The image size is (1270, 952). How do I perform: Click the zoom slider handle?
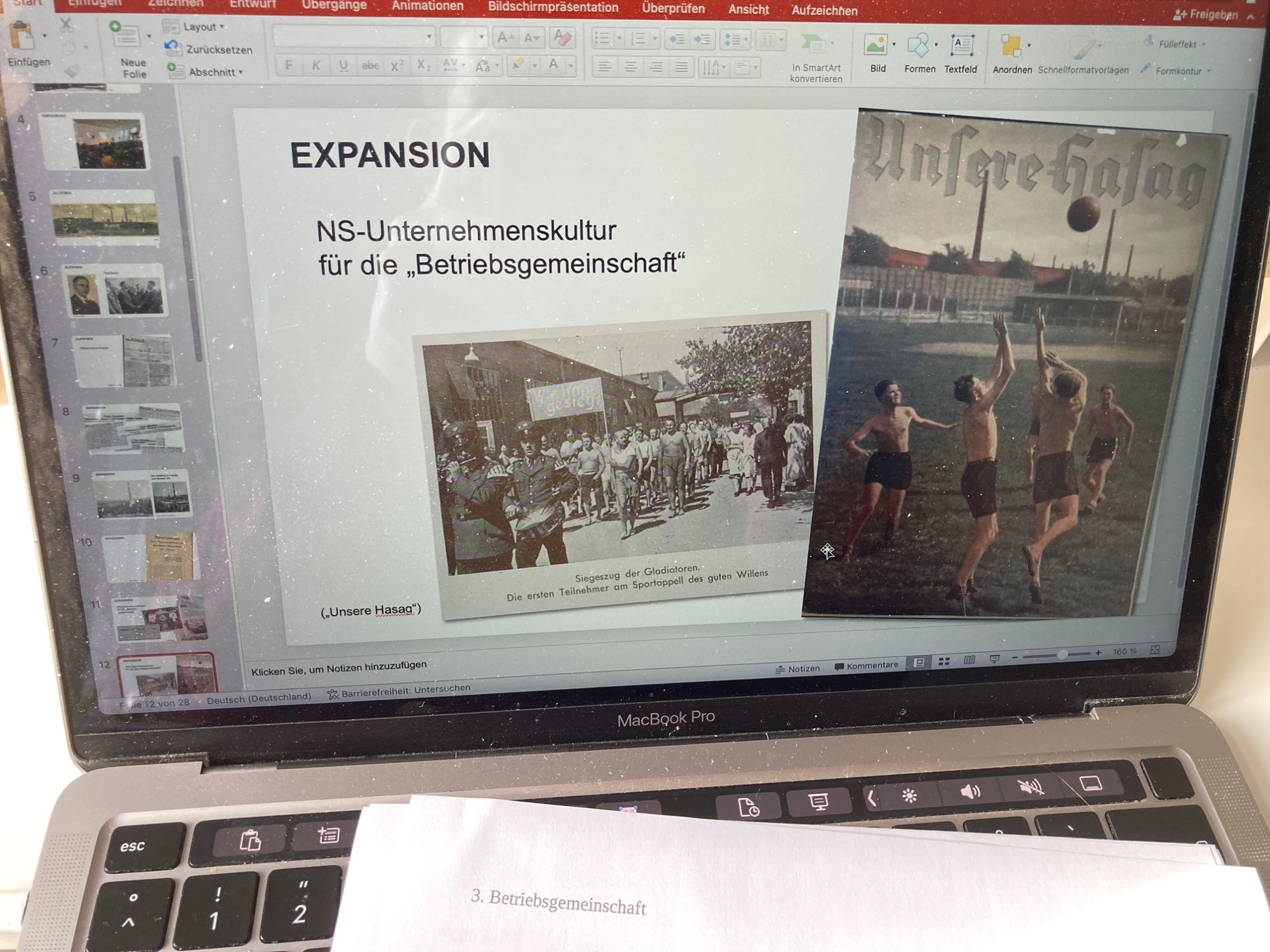point(1062,655)
